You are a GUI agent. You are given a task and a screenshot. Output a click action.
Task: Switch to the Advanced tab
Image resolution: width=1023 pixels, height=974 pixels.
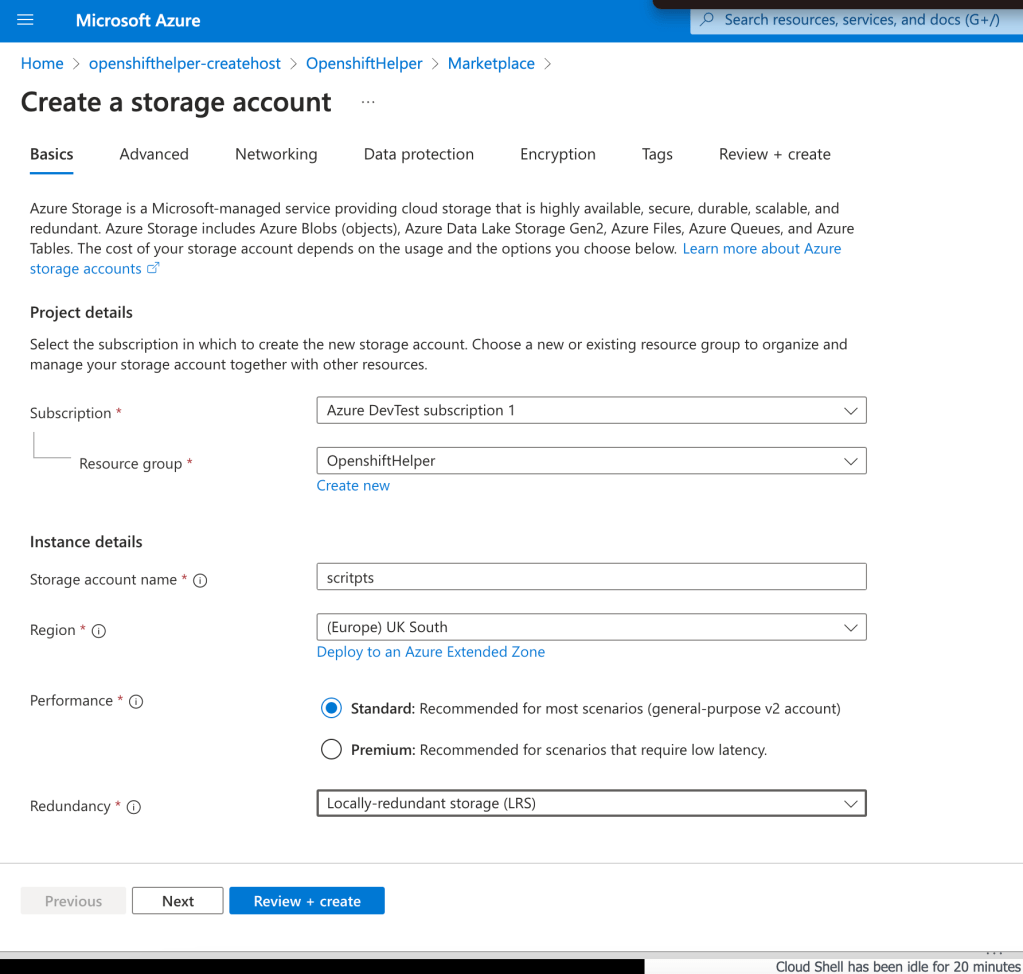[154, 155]
